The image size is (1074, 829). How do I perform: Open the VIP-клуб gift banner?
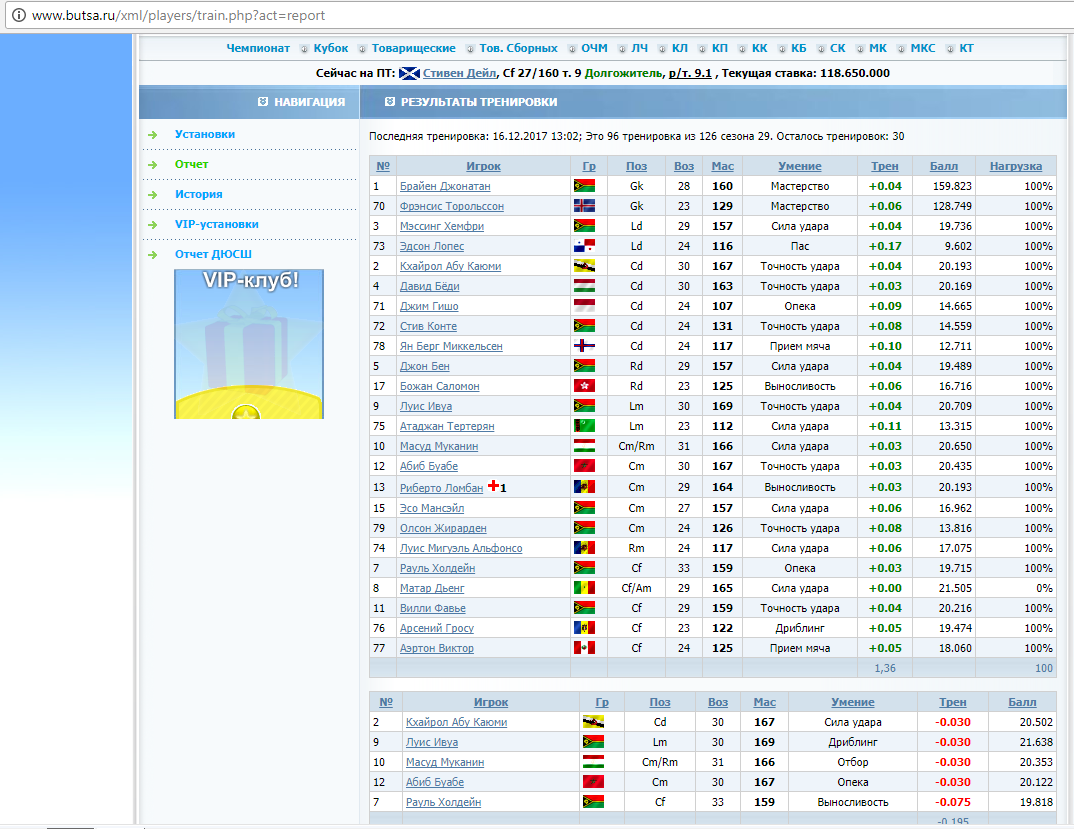[x=249, y=344]
